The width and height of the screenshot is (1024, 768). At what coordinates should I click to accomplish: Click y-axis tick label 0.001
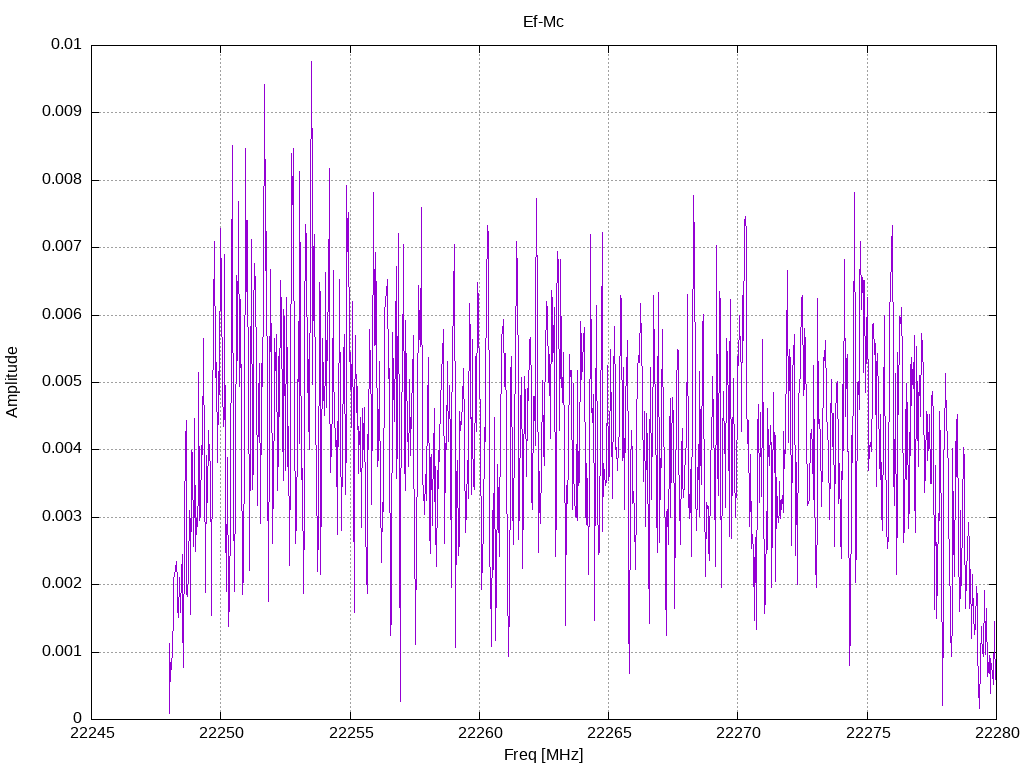click(x=62, y=651)
